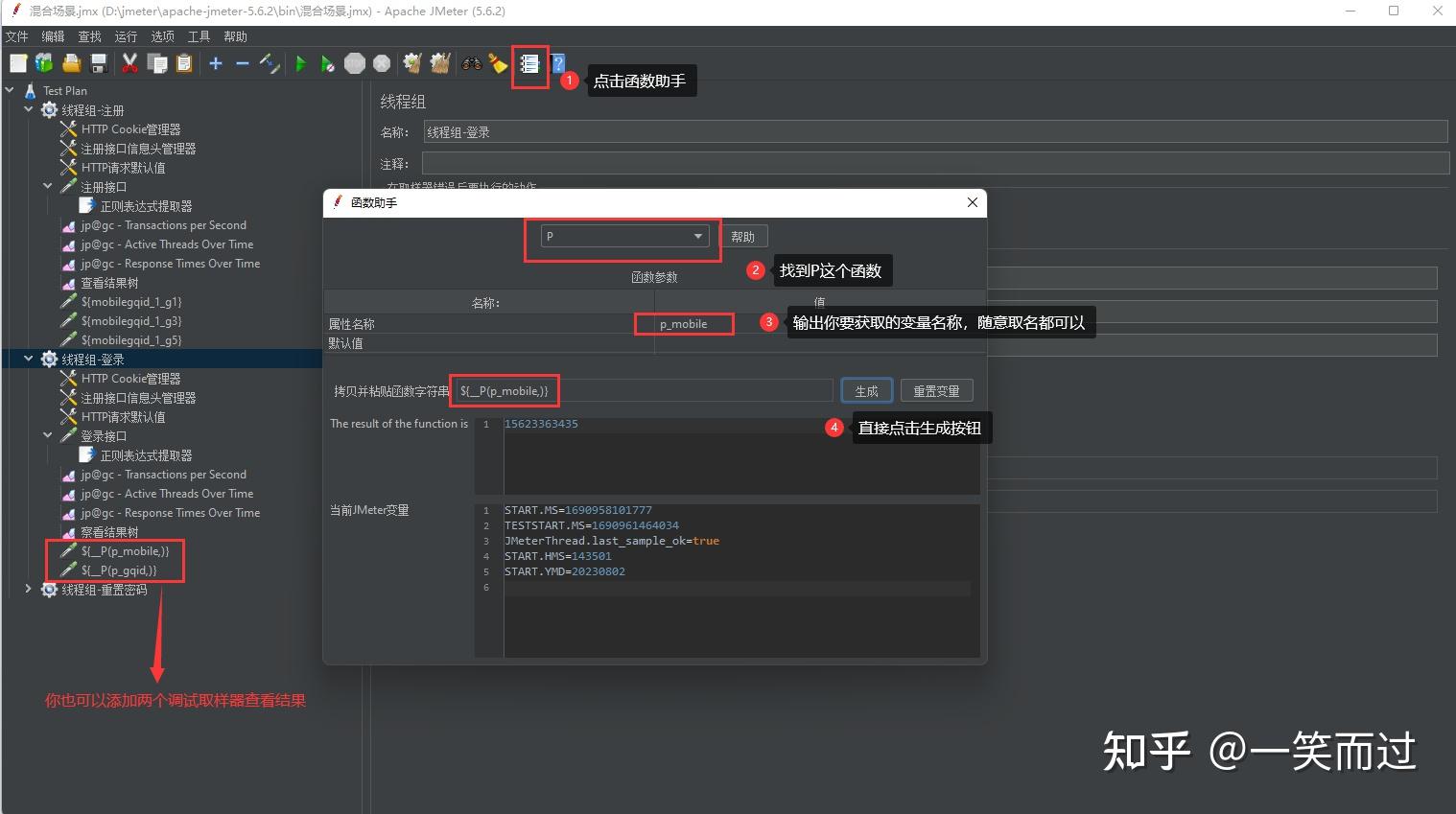Click the 帮助 button in function helper
The width and height of the screenshot is (1456, 814).
pos(743,237)
